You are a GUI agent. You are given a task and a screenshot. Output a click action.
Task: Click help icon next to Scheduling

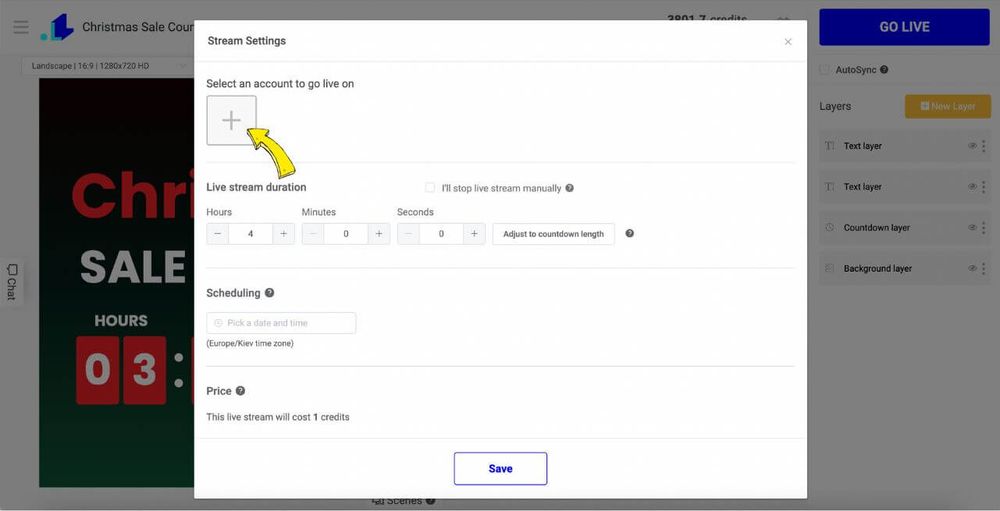point(270,293)
